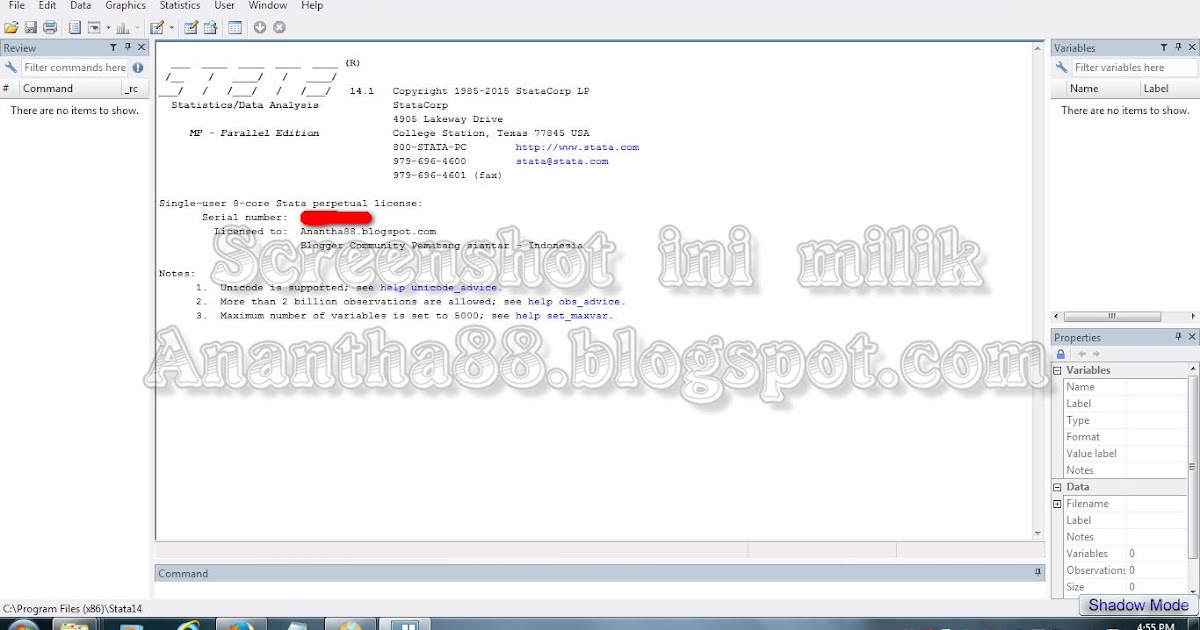This screenshot has height=630, width=1200.
Task: Click the wrench icon in Review panel
Action: [x=11, y=68]
